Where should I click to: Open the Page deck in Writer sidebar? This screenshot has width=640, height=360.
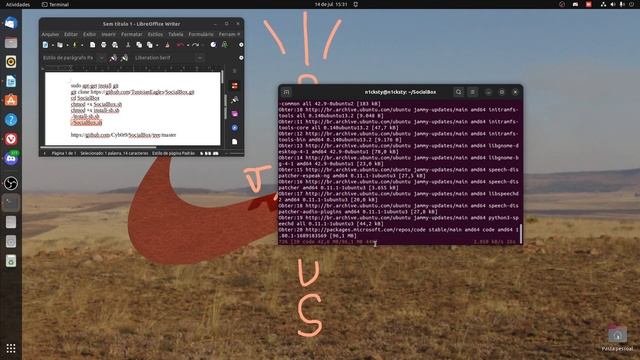pyautogui.click(x=235, y=142)
